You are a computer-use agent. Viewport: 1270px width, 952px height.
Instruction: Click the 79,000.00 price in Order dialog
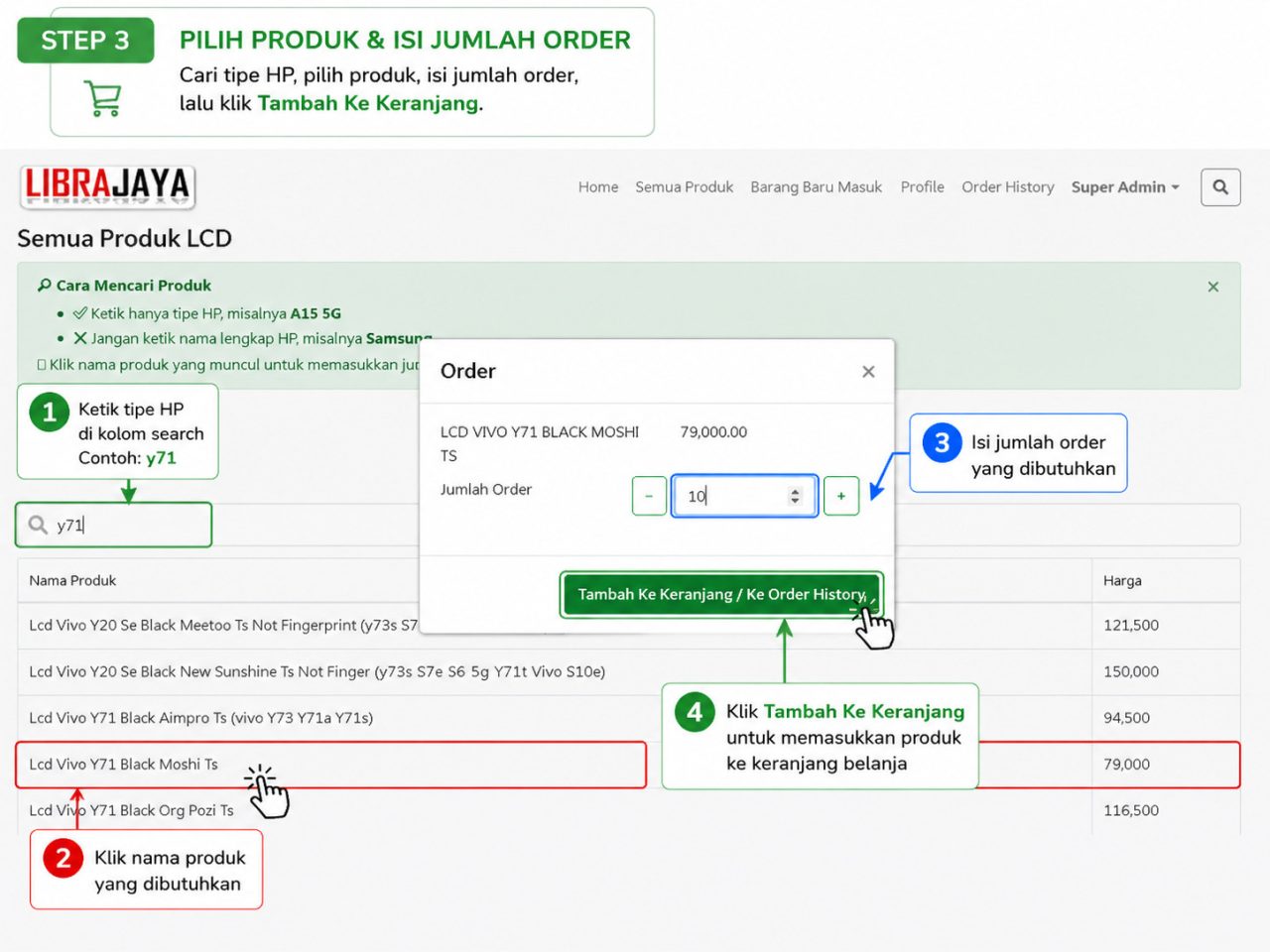[713, 431]
